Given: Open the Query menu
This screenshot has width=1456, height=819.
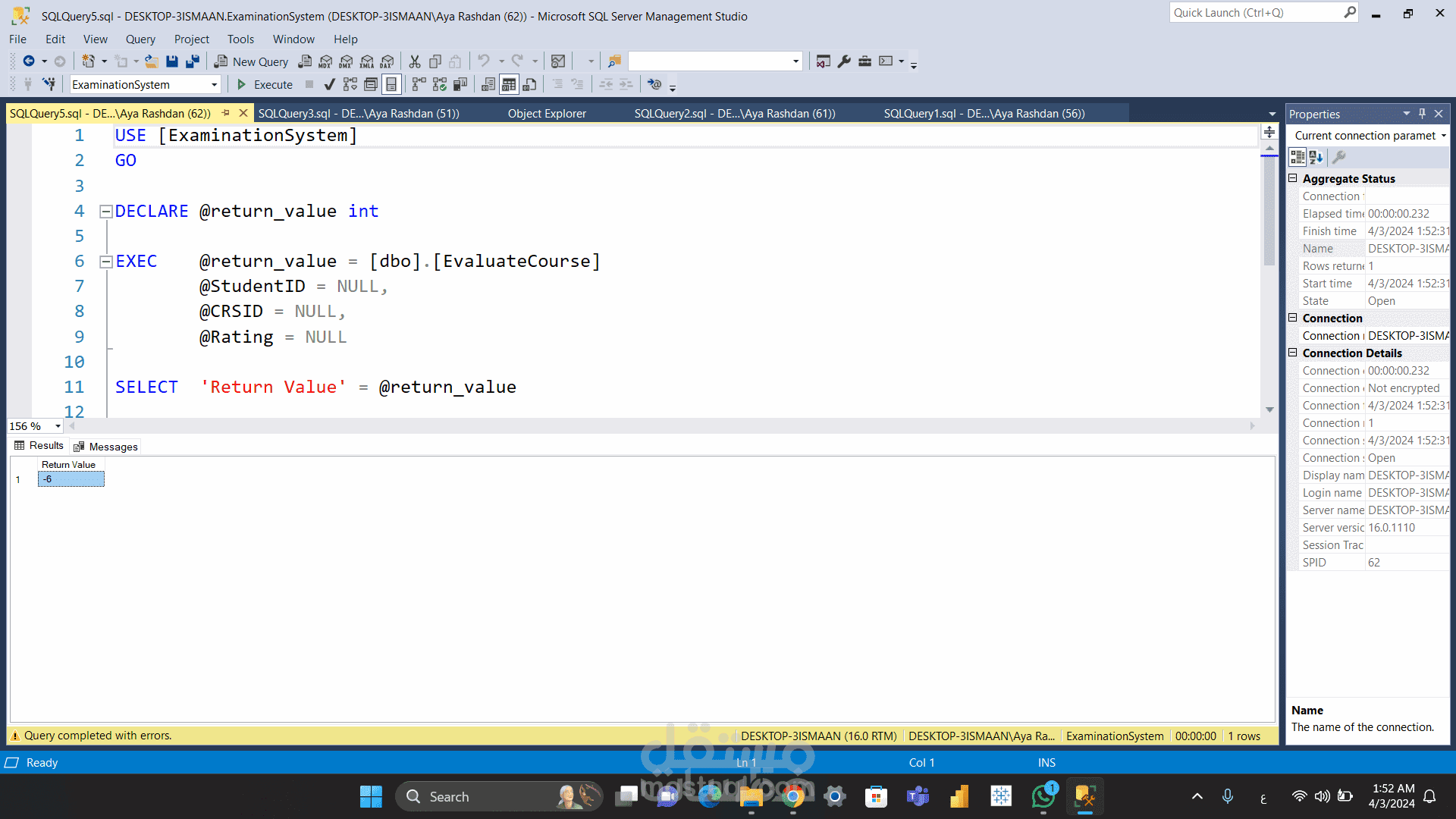Looking at the screenshot, I should pos(140,39).
